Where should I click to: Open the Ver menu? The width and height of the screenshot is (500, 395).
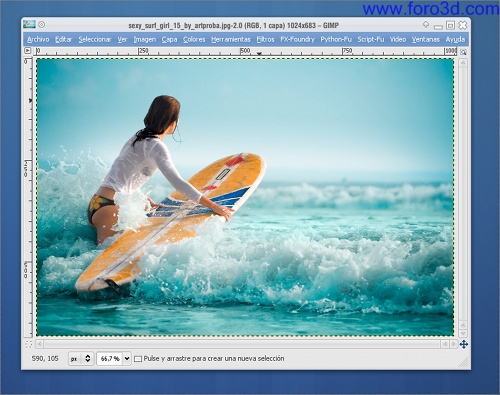click(x=122, y=39)
